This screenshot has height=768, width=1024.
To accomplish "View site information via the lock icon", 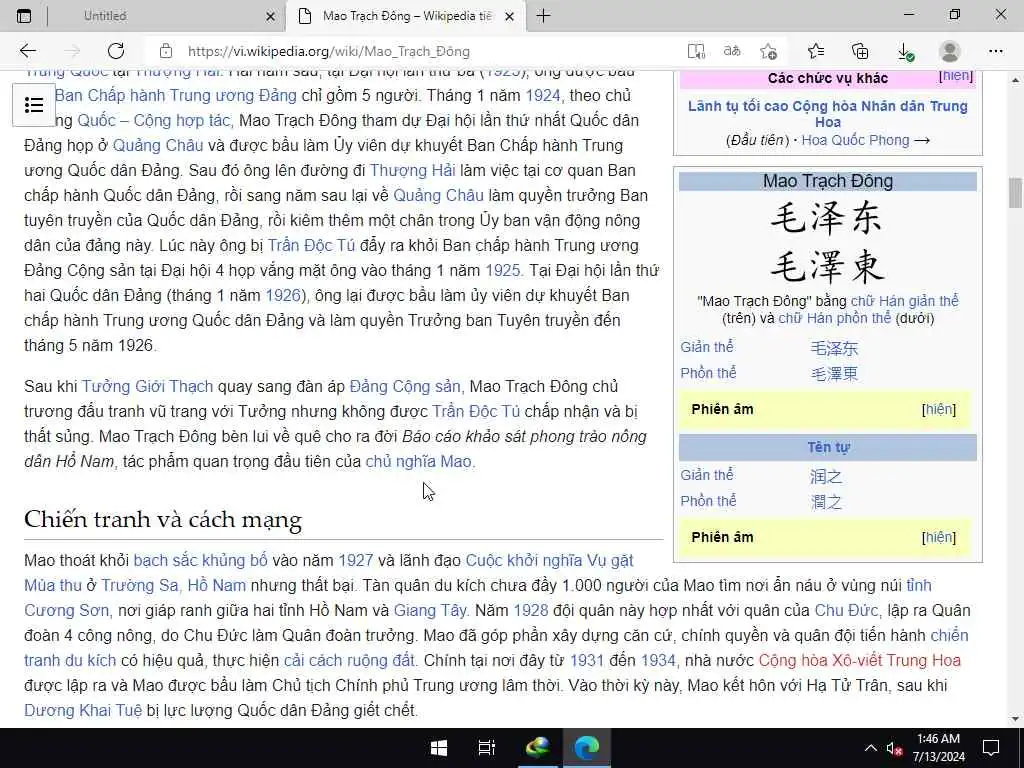I will [166, 51].
